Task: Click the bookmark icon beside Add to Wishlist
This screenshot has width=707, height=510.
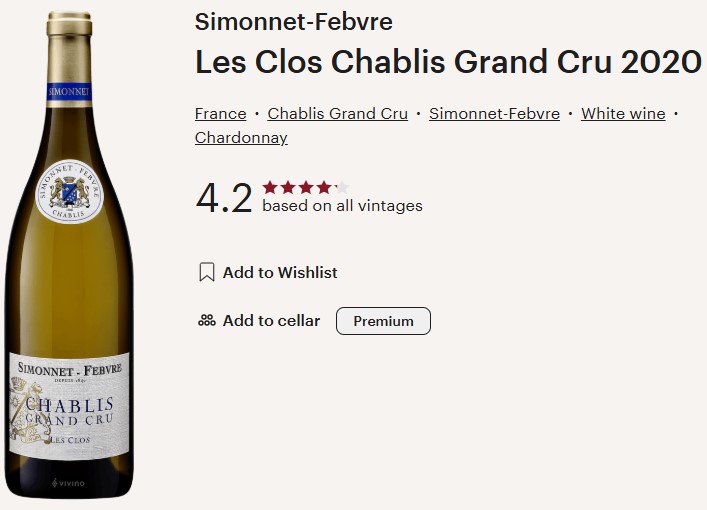Action: [x=207, y=272]
